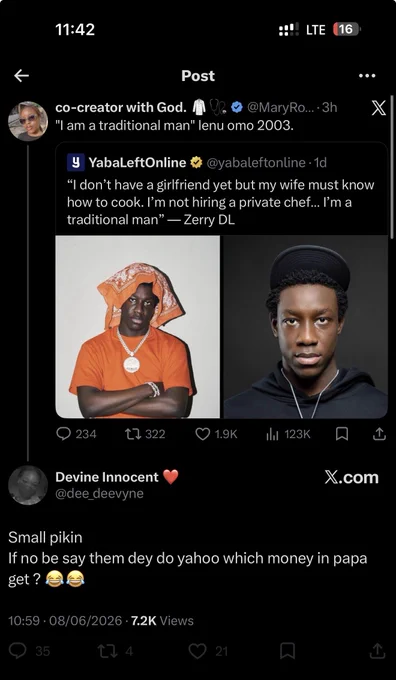
Task: Tap the back arrow
Action: 21,76
